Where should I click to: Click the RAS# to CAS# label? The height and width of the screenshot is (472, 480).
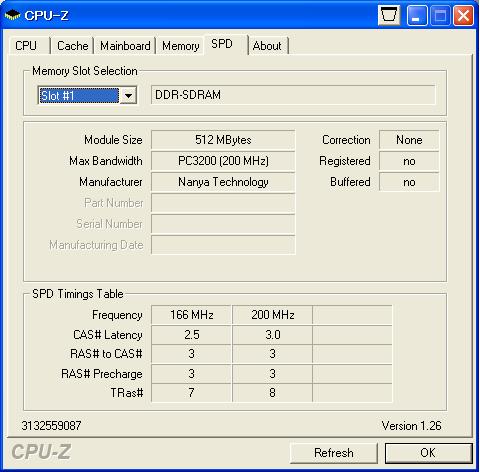(106, 354)
